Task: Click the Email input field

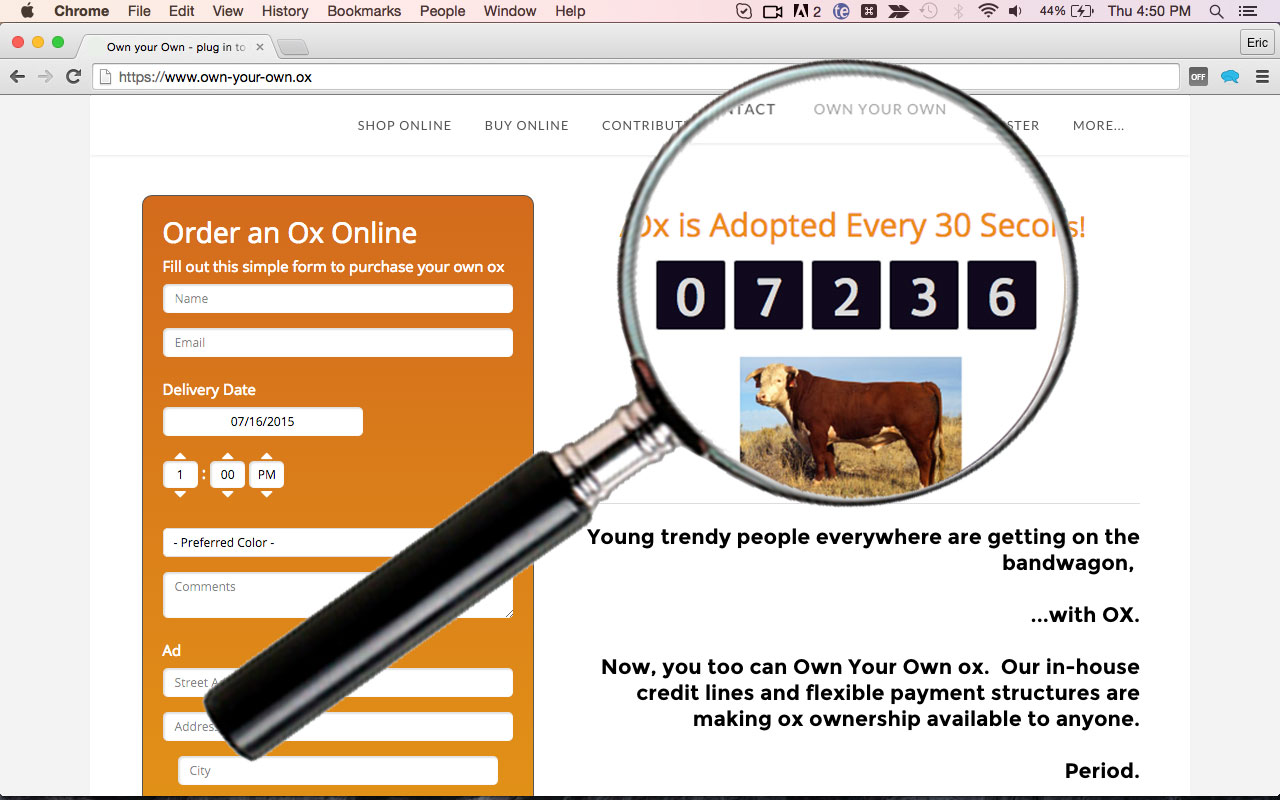Action: 338,342
